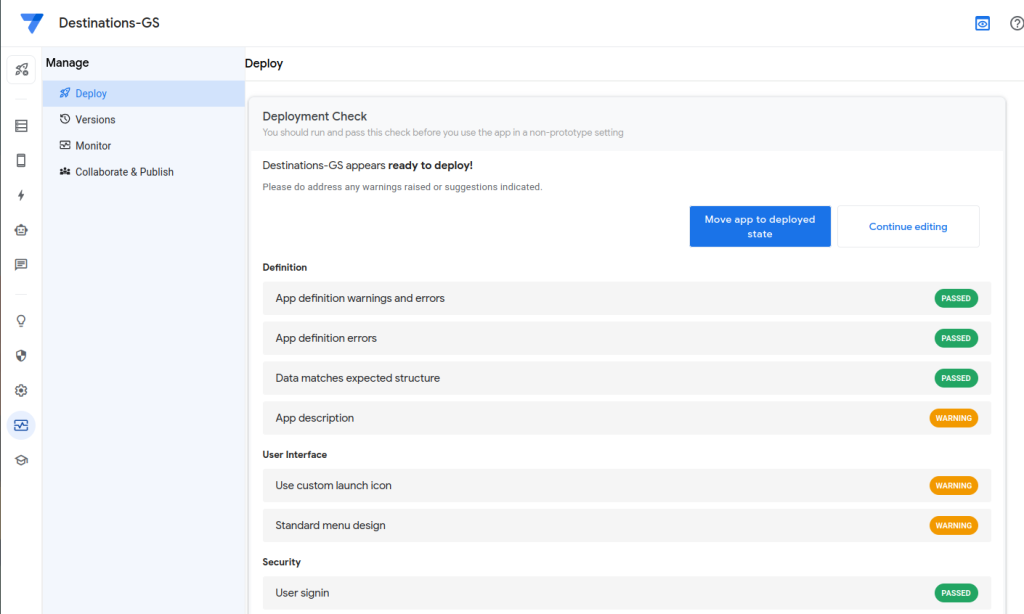Click the User Interface section label
1024x614 pixels.
click(295, 455)
